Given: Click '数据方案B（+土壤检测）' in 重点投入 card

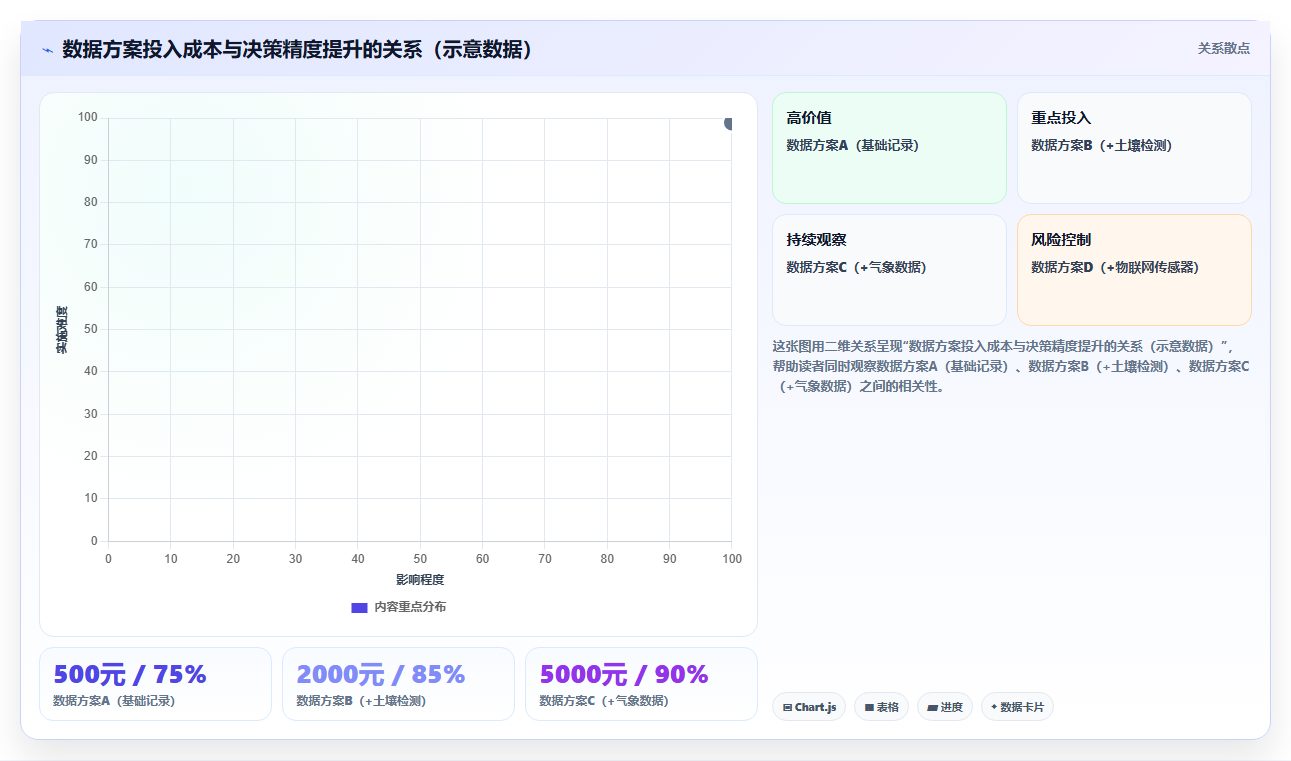Looking at the screenshot, I should (1101, 145).
